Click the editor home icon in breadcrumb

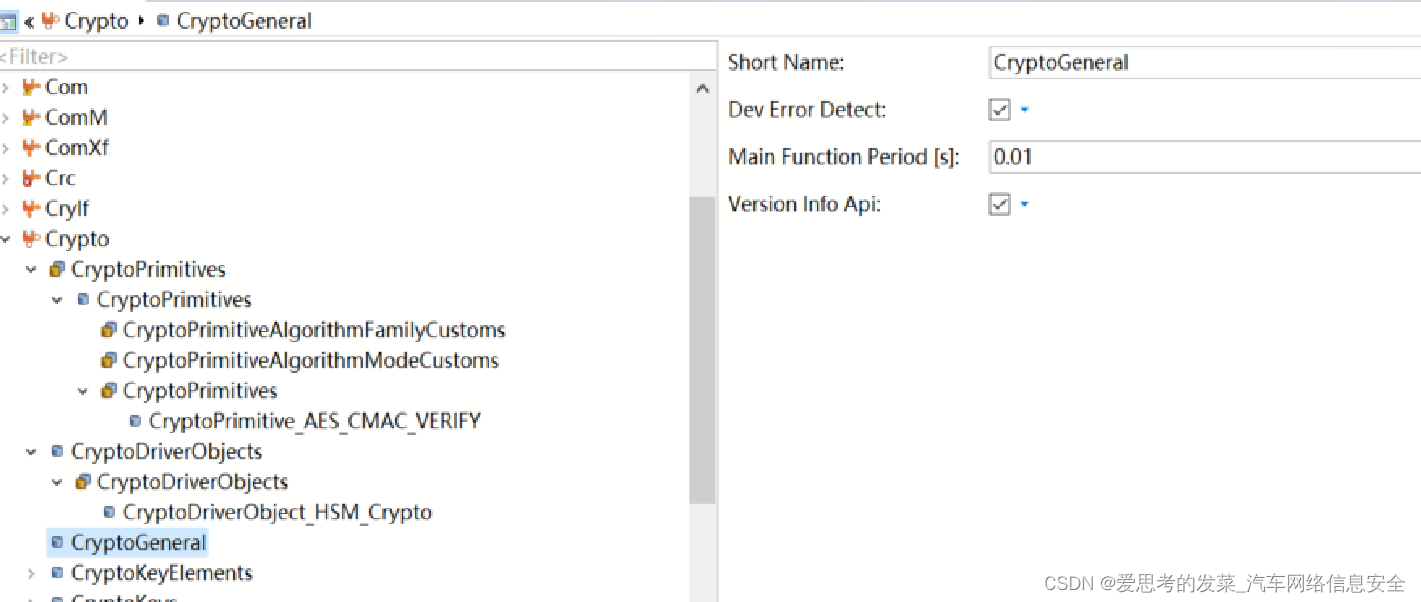click(8, 21)
